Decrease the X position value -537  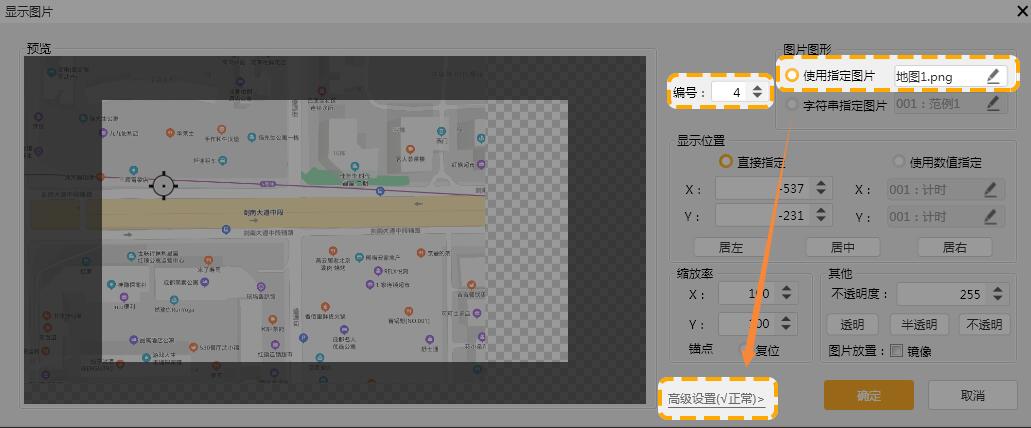pos(821,194)
